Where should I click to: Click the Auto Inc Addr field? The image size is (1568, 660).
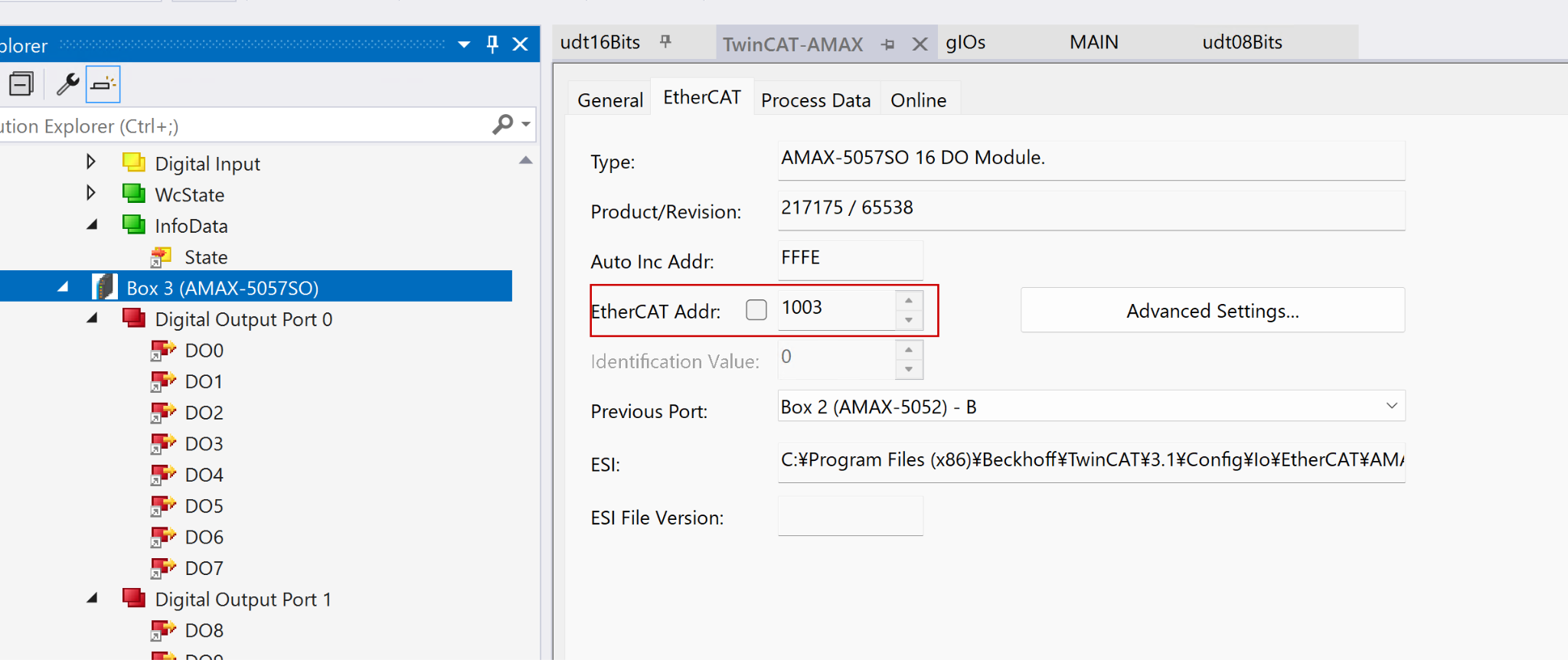click(850, 259)
